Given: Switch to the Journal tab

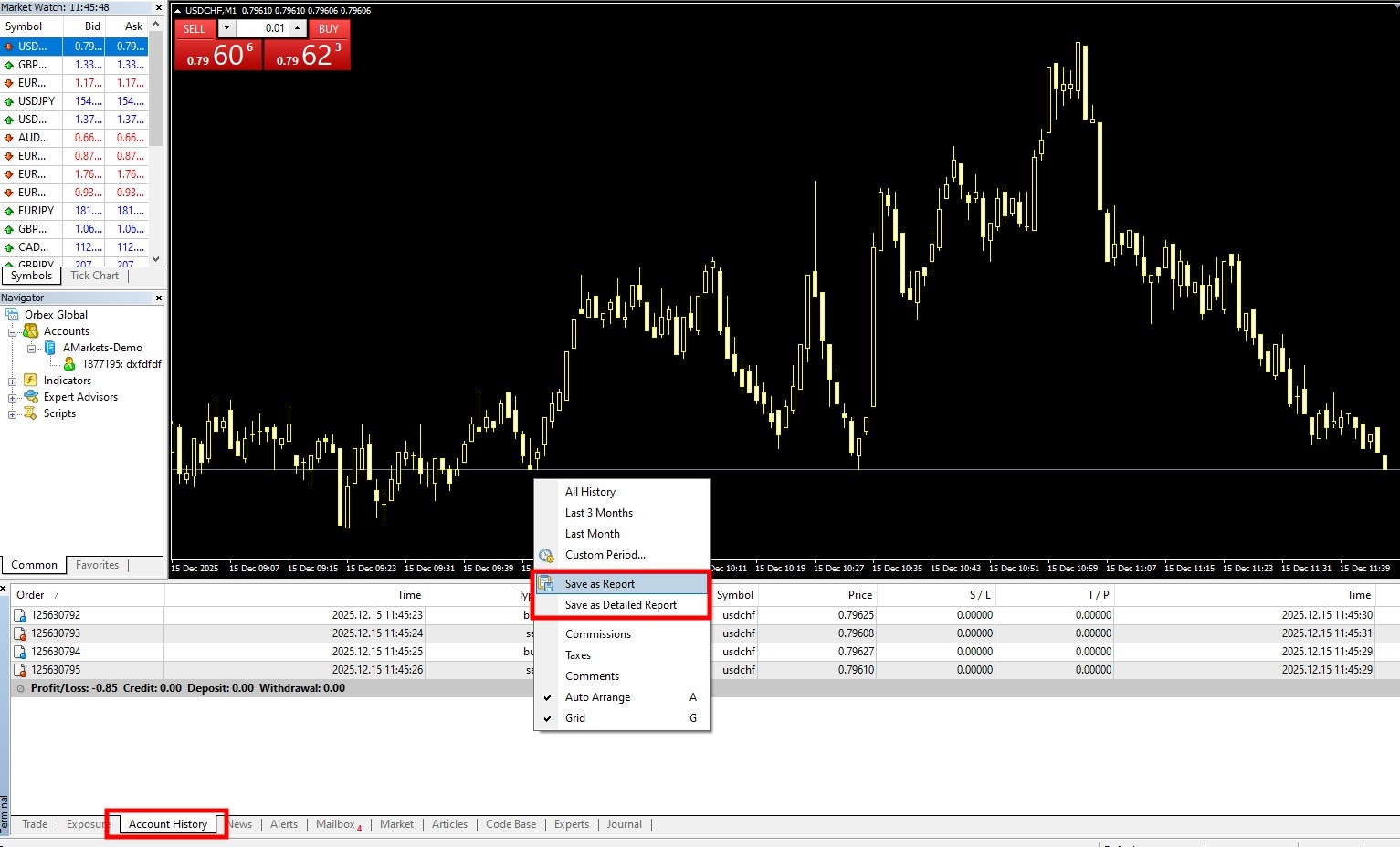Looking at the screenshot, I should click(624, 824).
